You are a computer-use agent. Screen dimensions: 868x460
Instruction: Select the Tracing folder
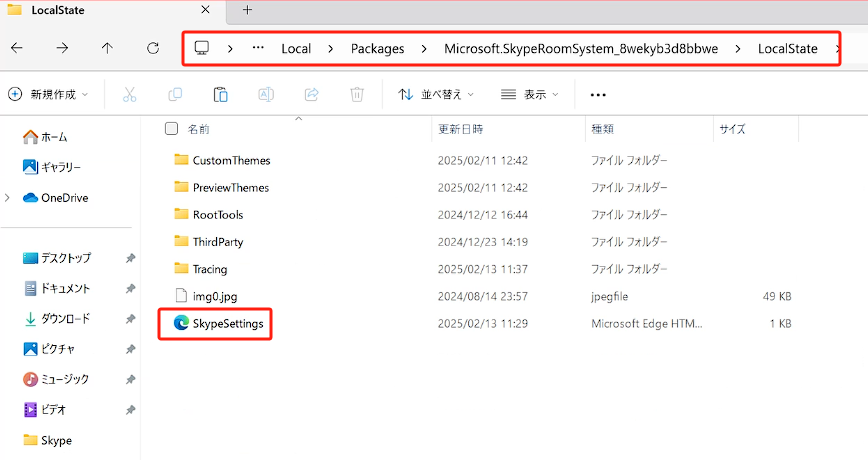[210, 269]
